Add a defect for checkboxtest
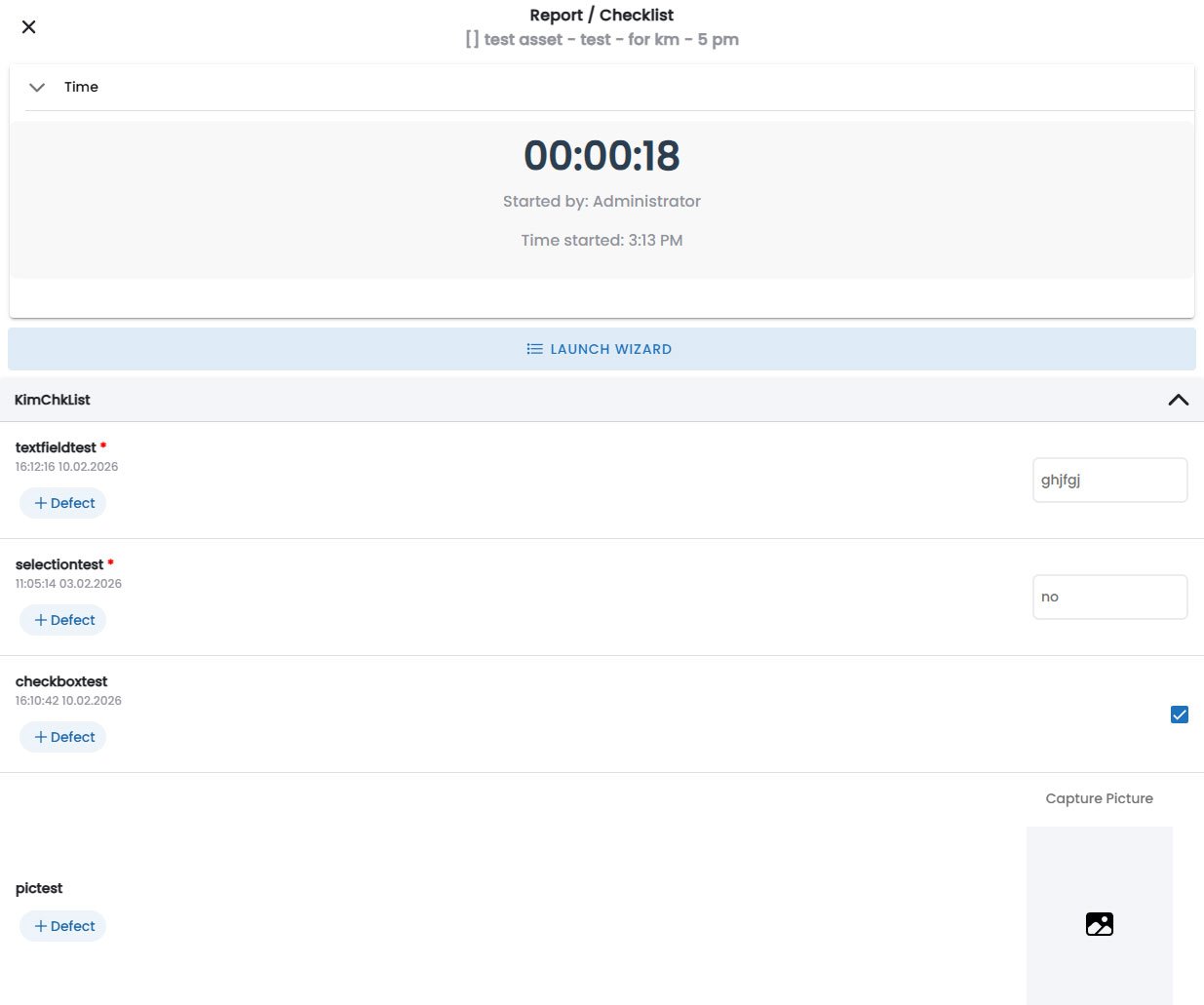 click(x=63, y=737)
